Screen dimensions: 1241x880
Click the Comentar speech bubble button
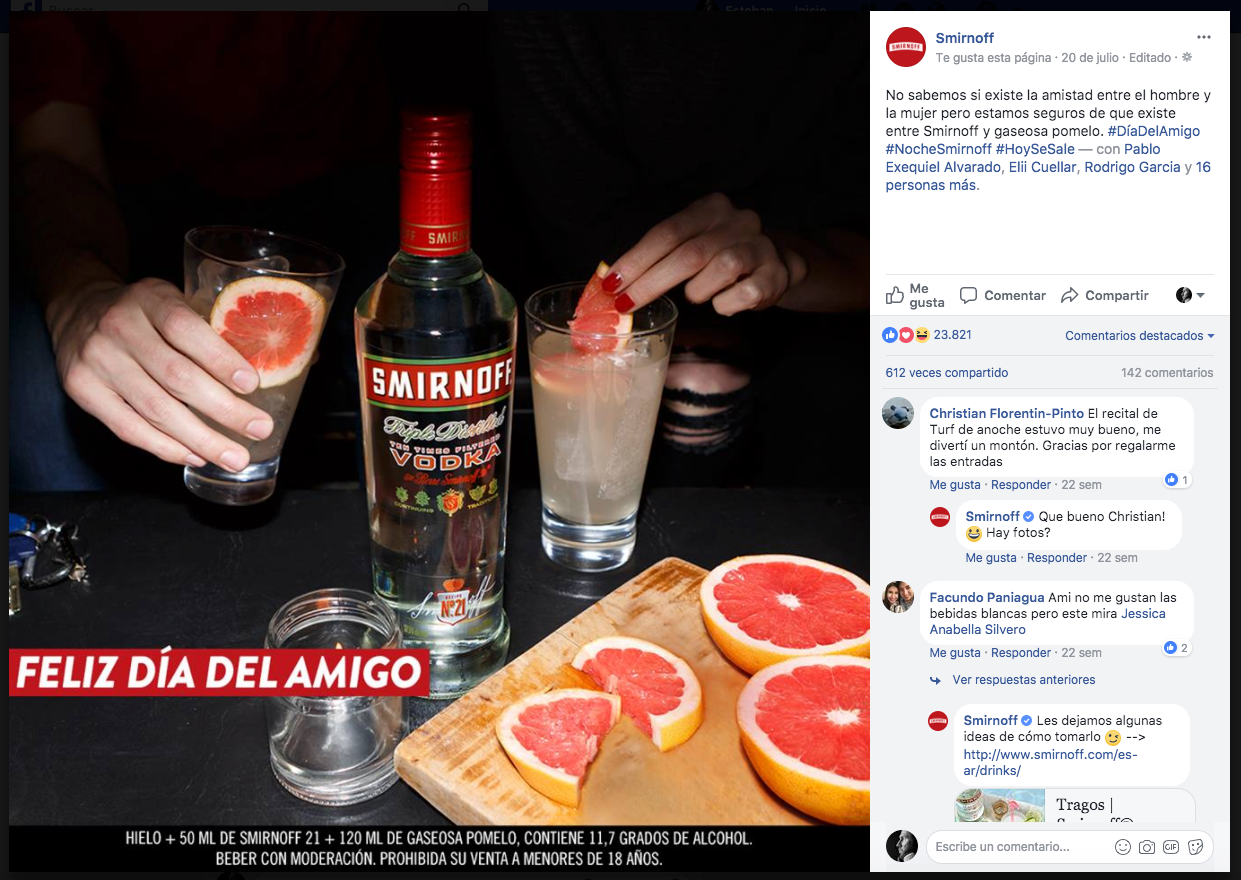pos(1003,296)
